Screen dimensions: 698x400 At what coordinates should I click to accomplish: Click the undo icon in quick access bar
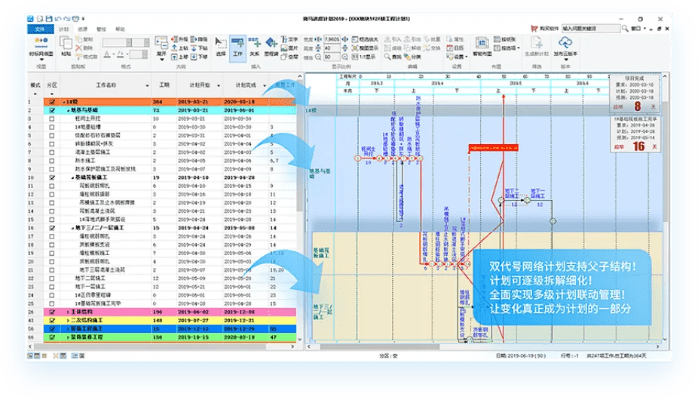coord(58,19)
